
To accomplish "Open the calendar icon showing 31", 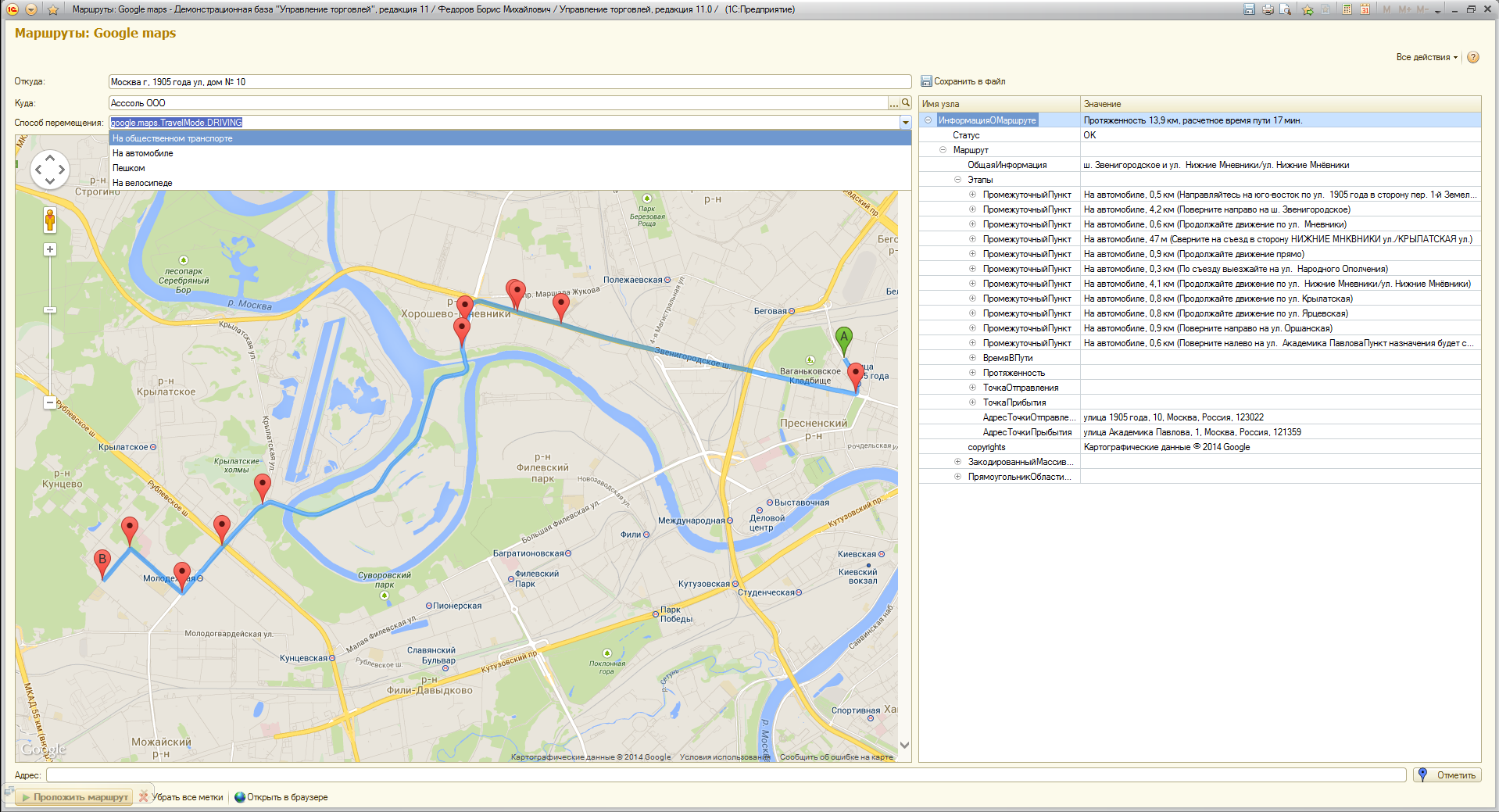I will 1365,9.
